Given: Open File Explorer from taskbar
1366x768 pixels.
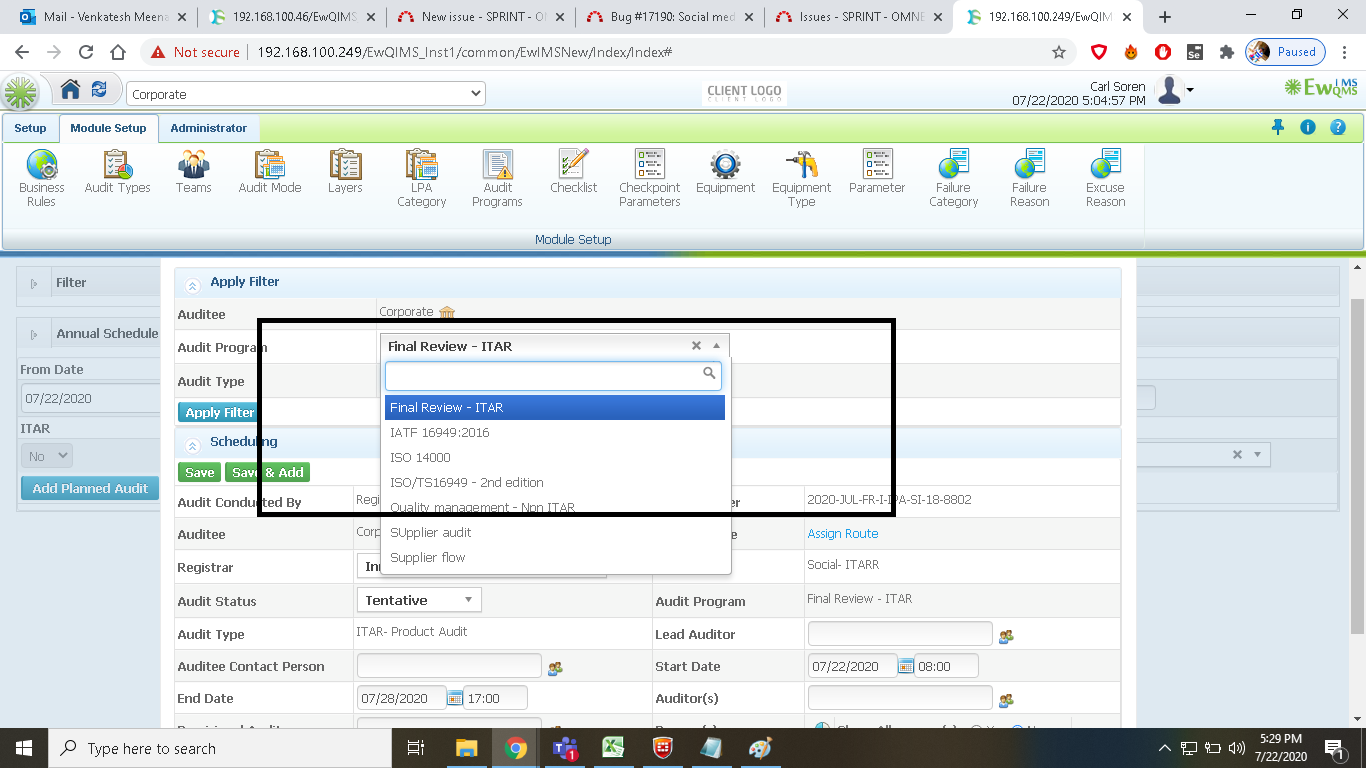Looking at the screenshot, I should (467, 748).
